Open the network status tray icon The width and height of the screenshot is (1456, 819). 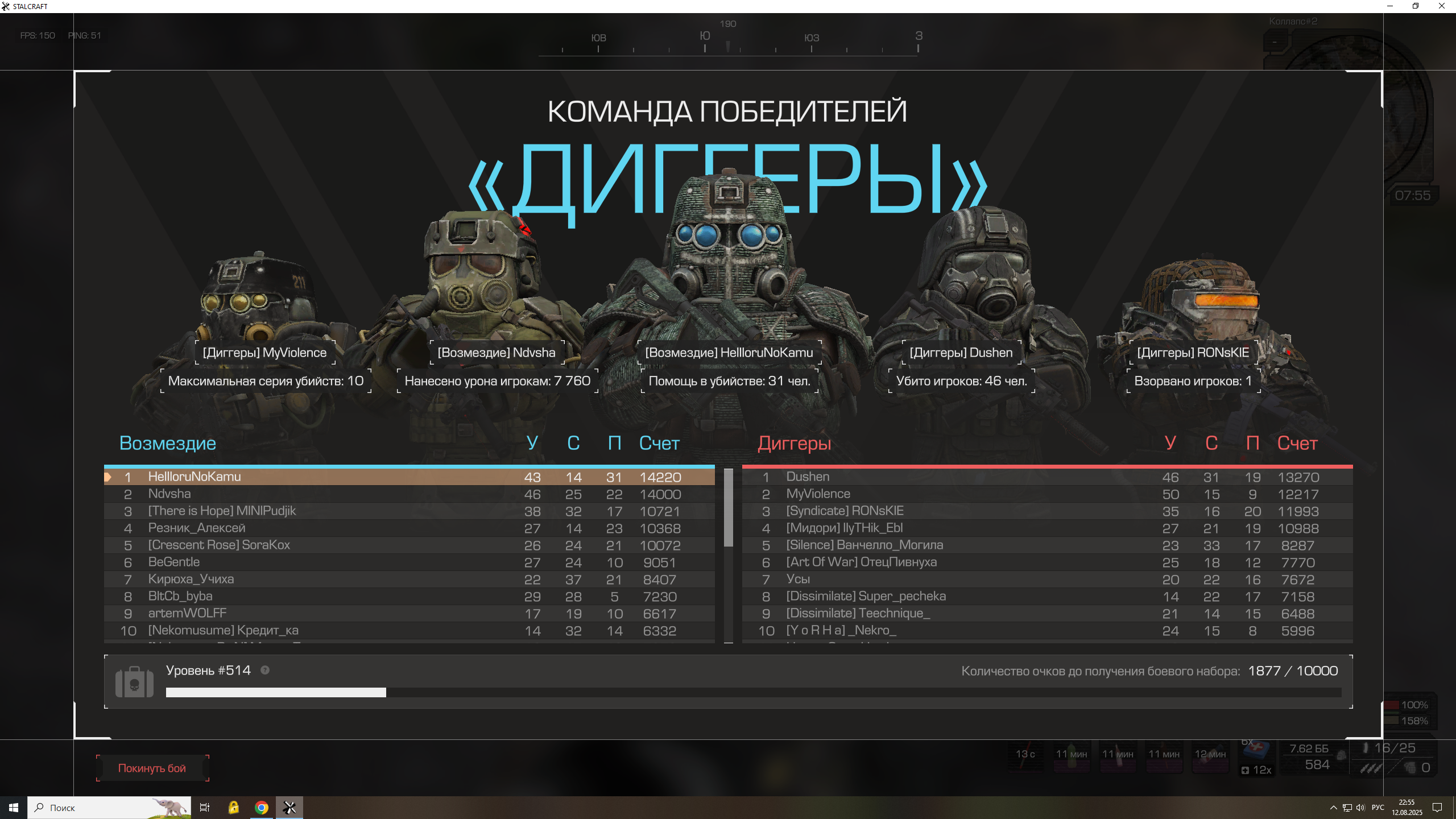point(1347,808)
